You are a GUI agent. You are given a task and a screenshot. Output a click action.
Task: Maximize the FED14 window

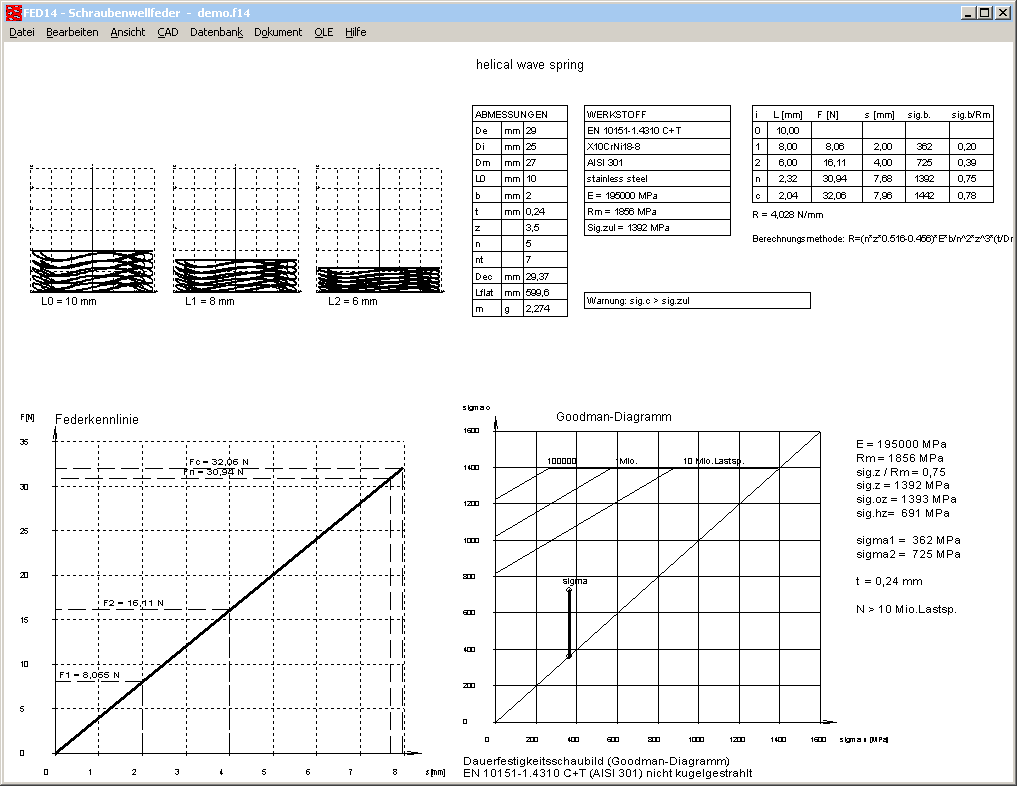click(985, 12)
